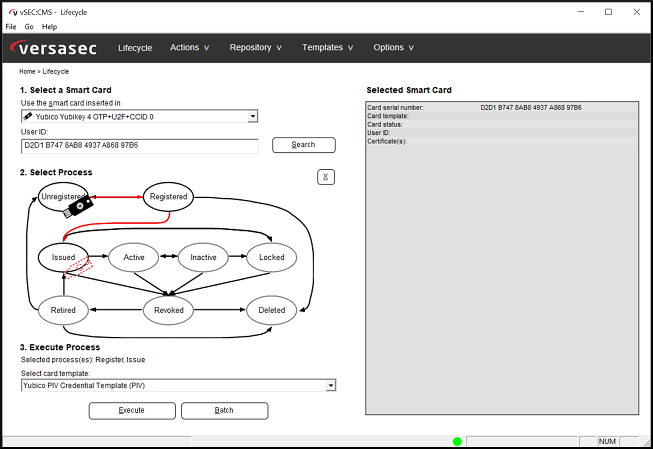
Task: Click the green status indicator dot
Action: (x=457, y=441)
